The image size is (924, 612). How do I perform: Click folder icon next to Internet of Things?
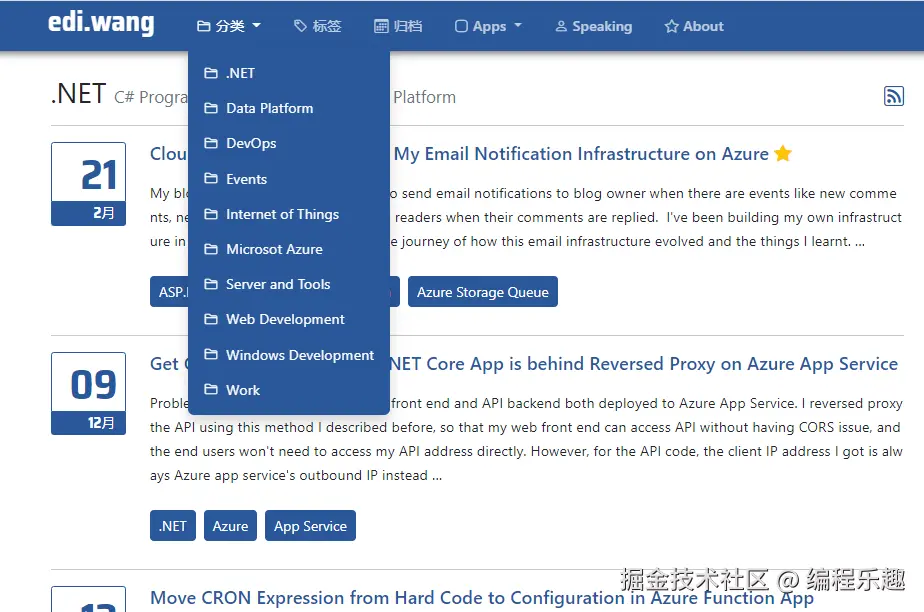click(x=211, y=214)
